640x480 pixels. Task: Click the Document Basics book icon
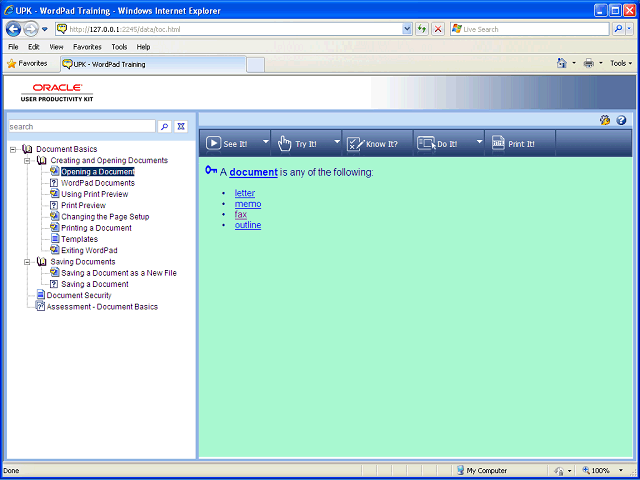(x=27, y=149)
